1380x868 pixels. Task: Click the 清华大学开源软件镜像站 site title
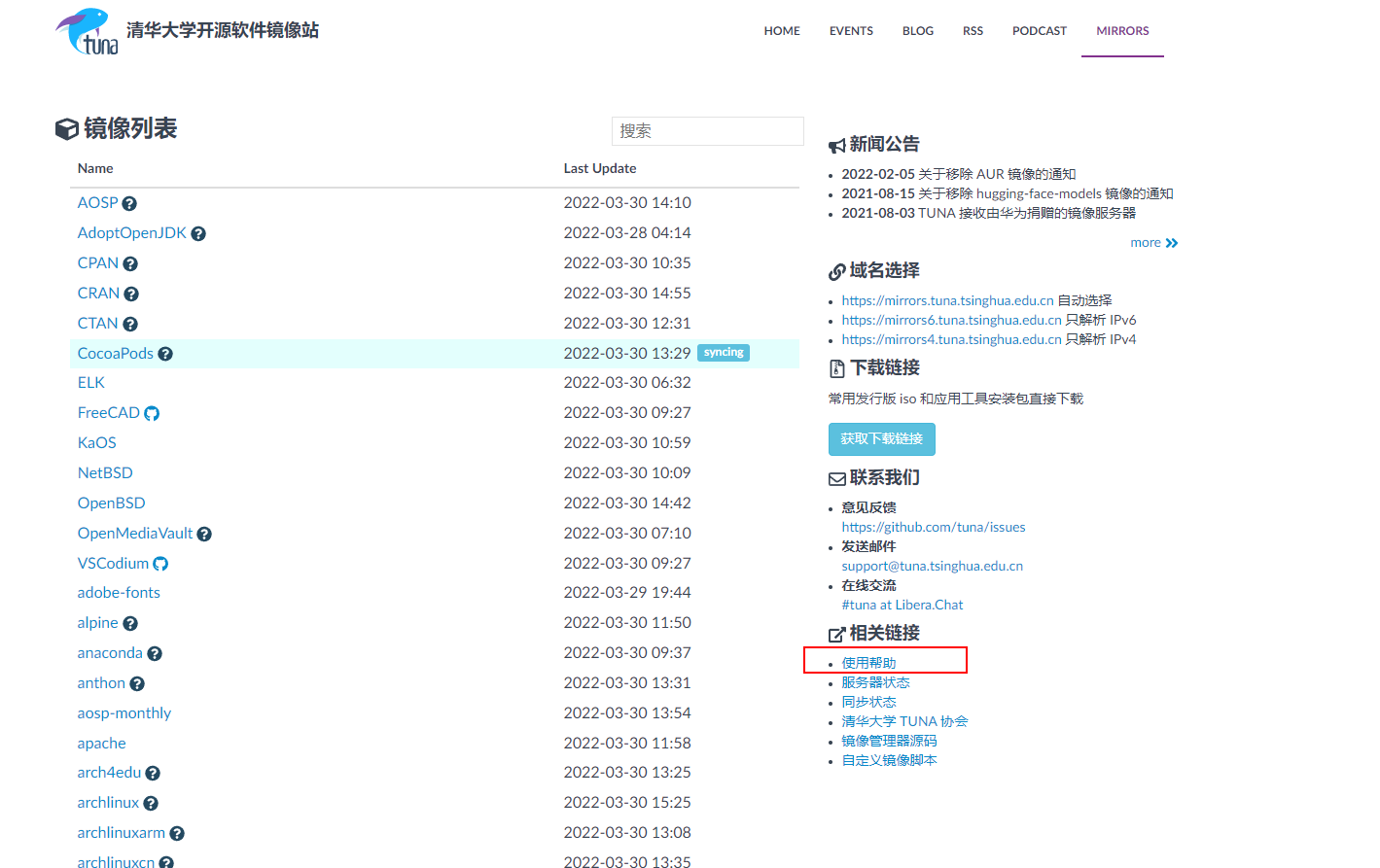[223, 30]
